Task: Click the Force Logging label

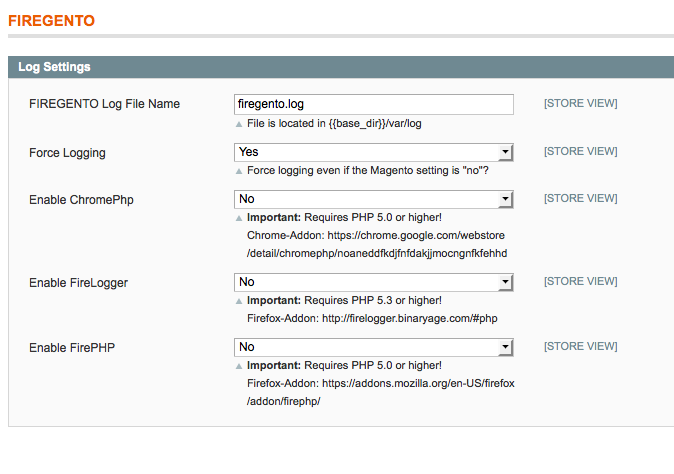Action: 67,153
